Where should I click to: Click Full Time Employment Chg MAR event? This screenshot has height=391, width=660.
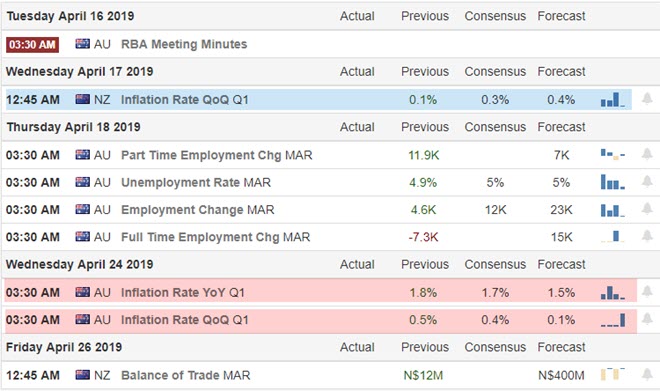[x=216, y=237]
